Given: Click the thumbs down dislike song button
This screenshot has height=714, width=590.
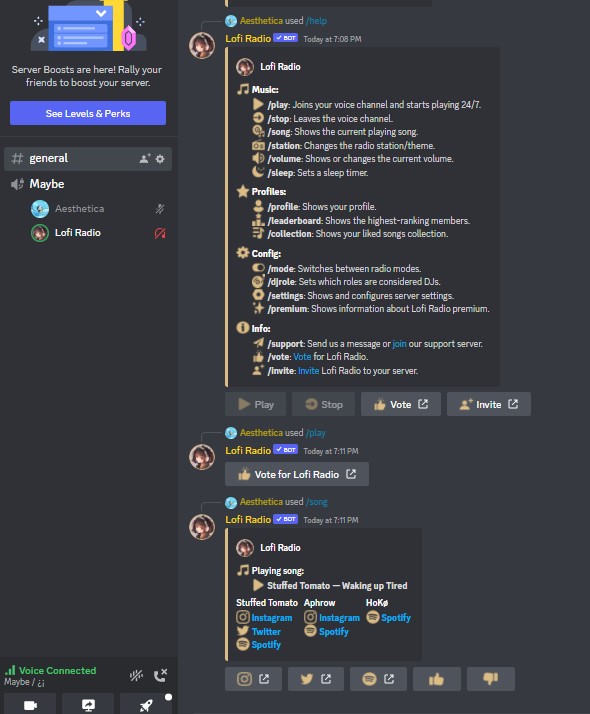Looking at the screenshot, I should 491,679.
